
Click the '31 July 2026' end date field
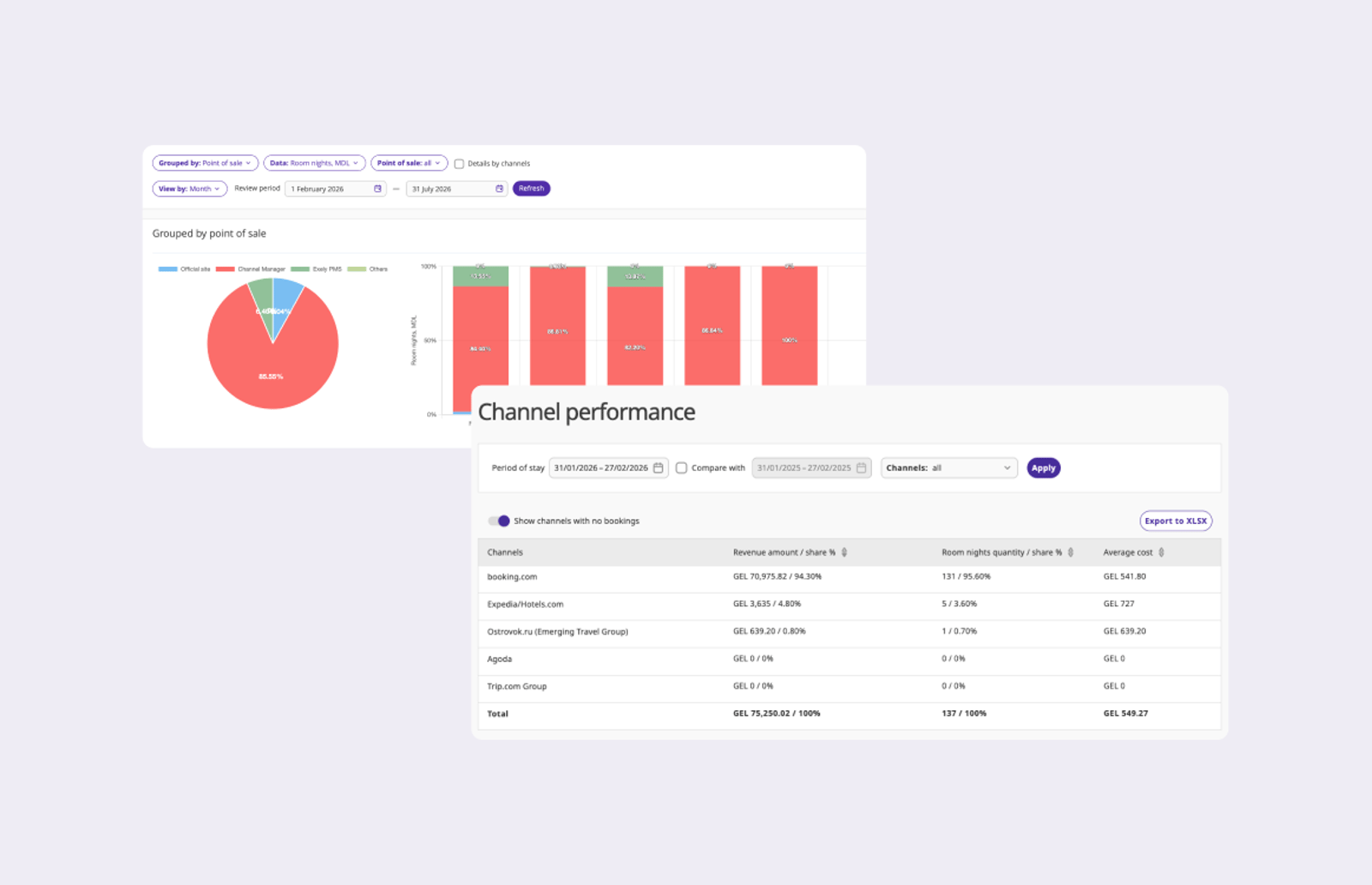click(456, 189)
